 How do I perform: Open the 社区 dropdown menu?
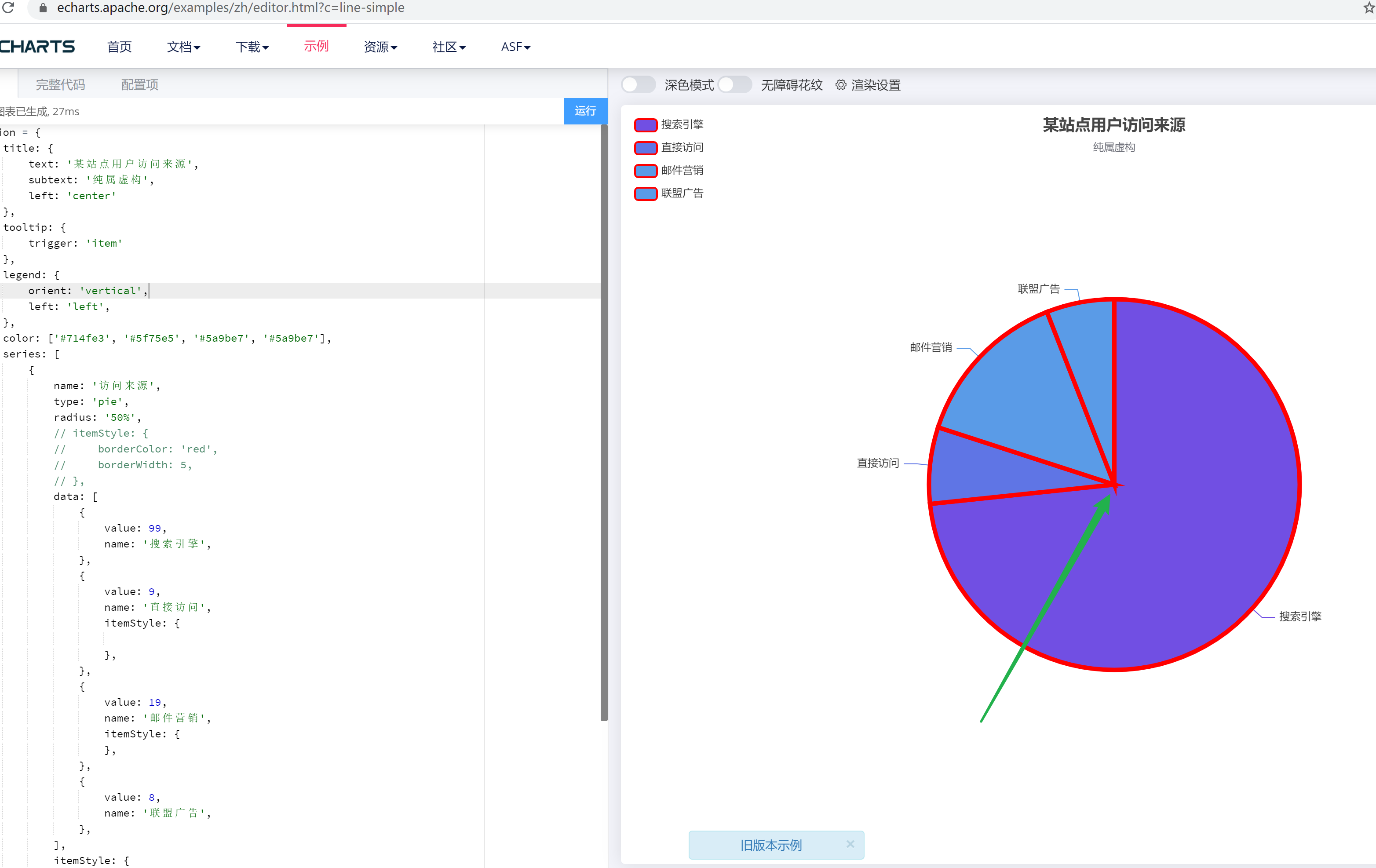(x=449, y=47)
